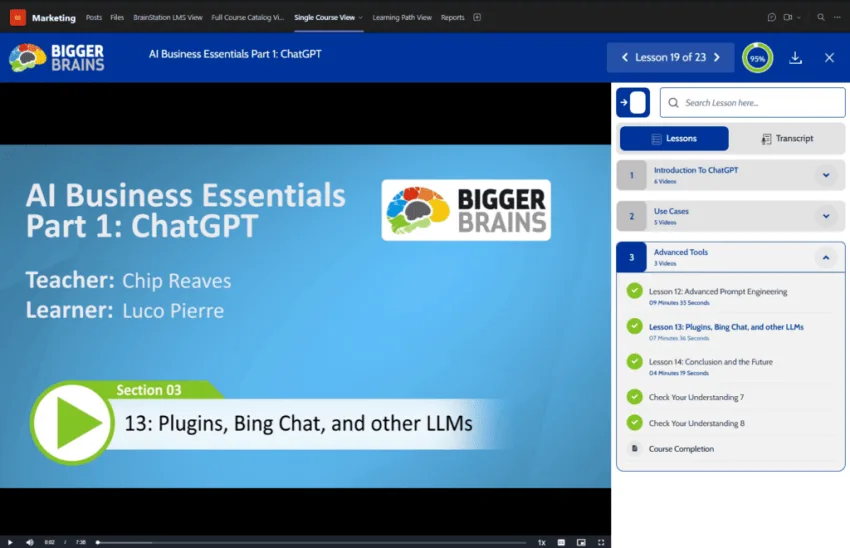Click the completed checkmark for Lesson 13
850x548 pixels.
634,326
